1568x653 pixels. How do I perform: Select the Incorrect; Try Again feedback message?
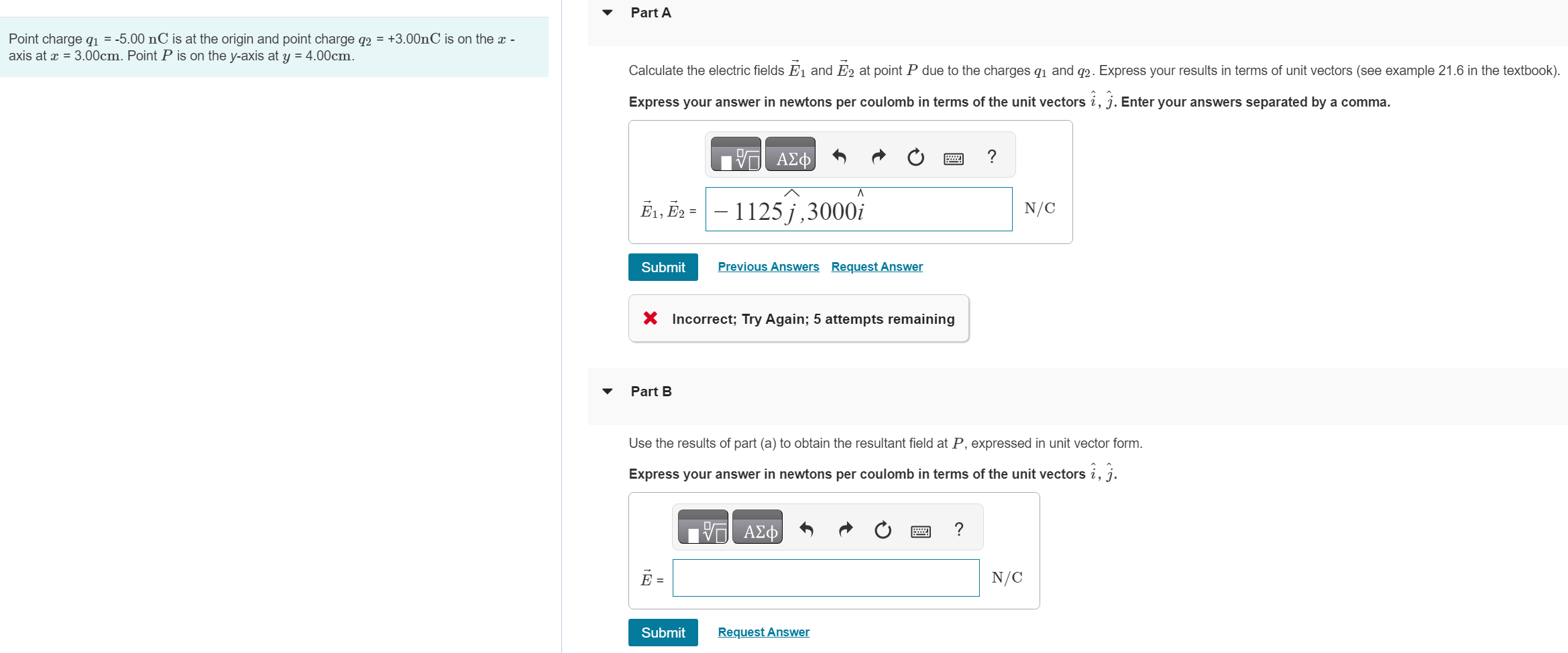(799, 318)
